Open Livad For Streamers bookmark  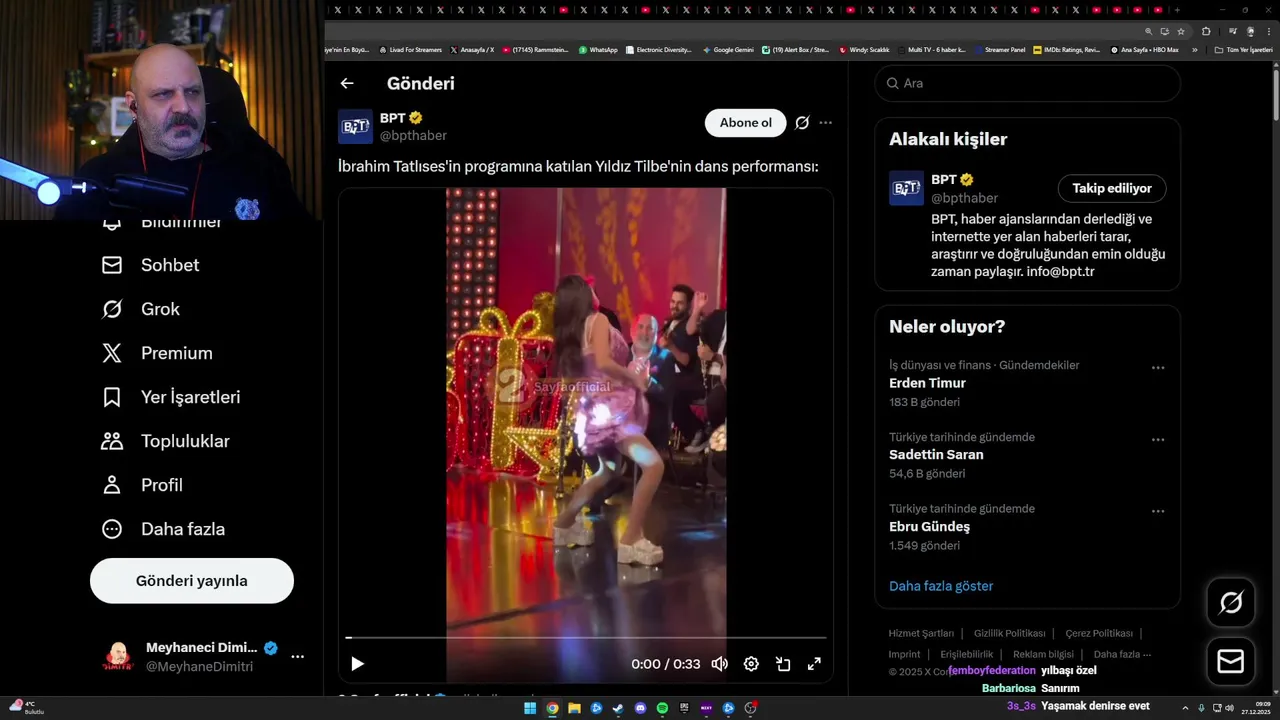pos(410,50)
